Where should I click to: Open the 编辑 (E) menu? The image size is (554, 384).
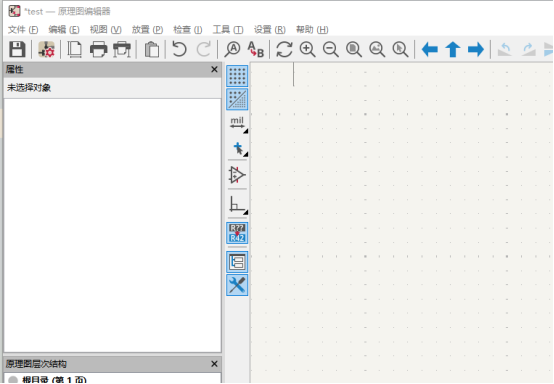tap(64, 30)
